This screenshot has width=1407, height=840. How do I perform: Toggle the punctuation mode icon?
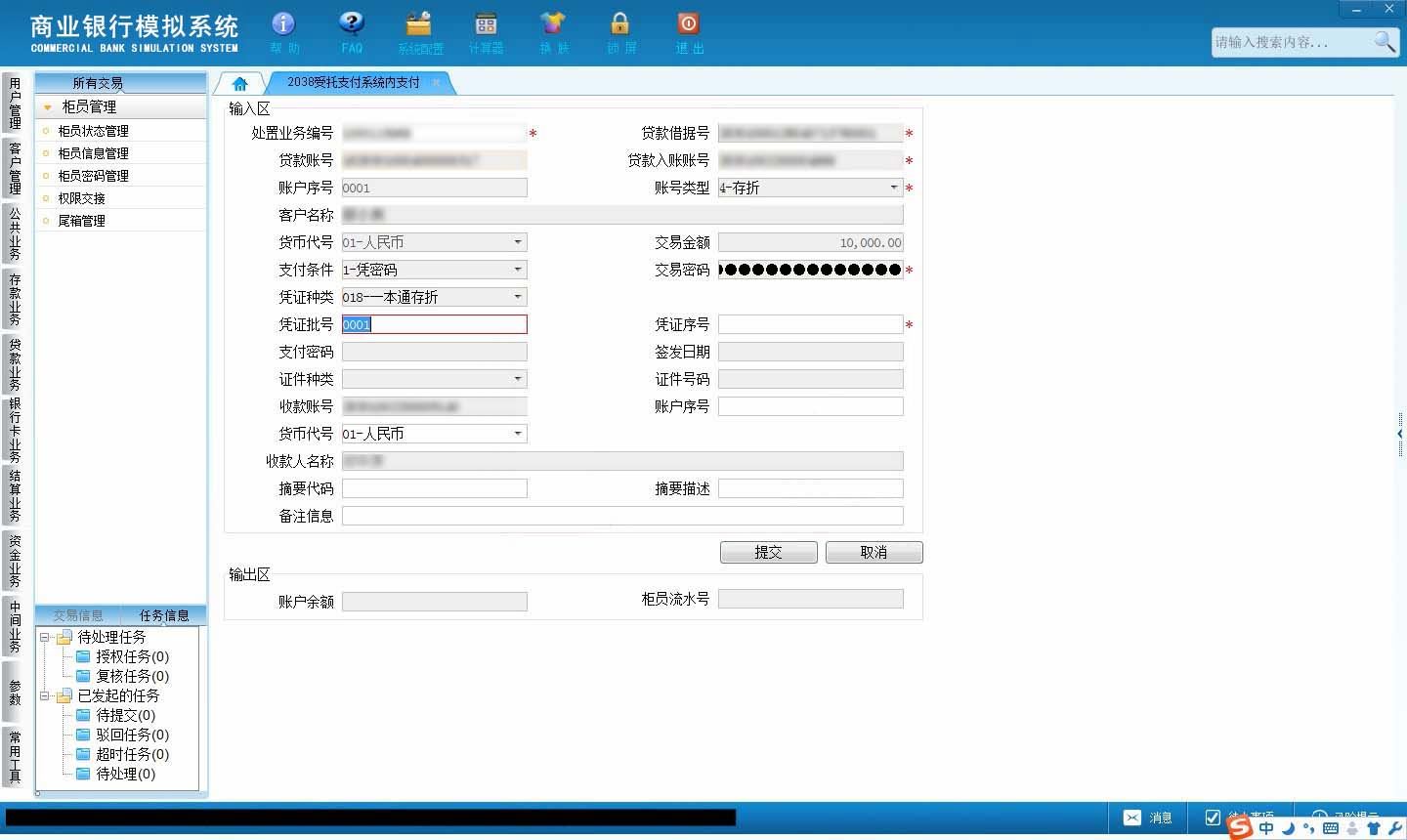click(1309, 828)
